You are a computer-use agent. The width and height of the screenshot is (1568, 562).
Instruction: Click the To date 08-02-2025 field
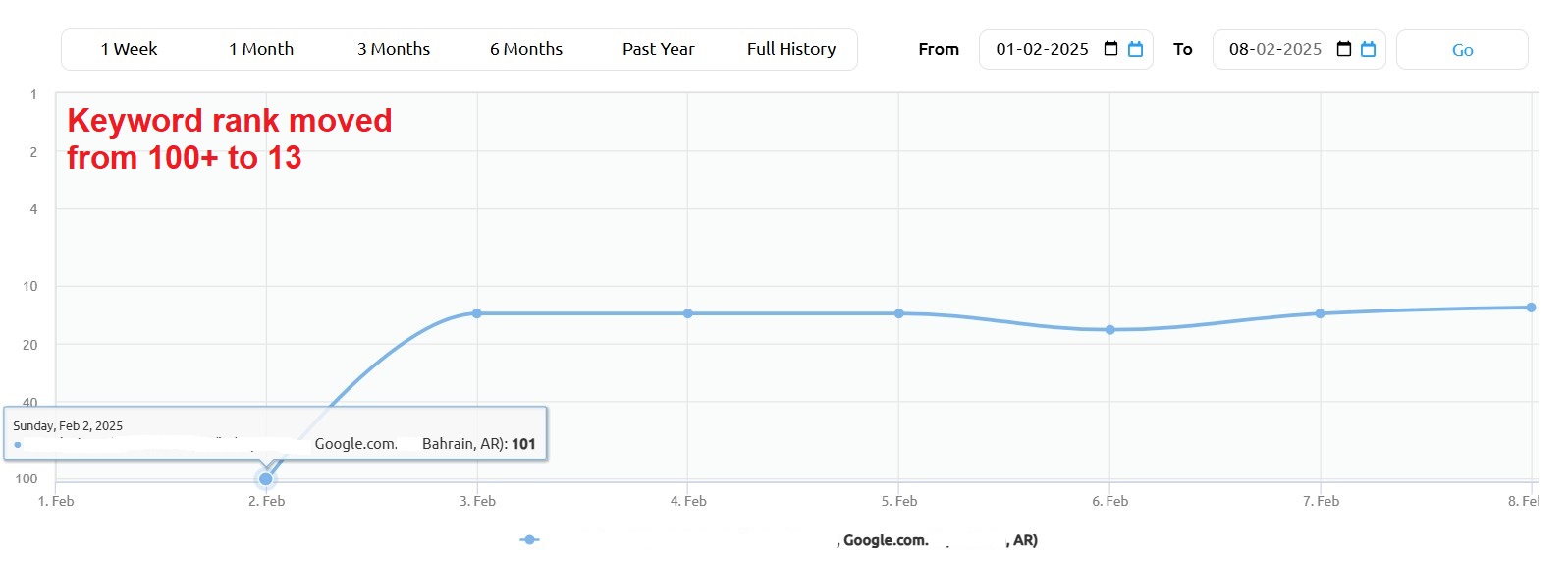1274,49
